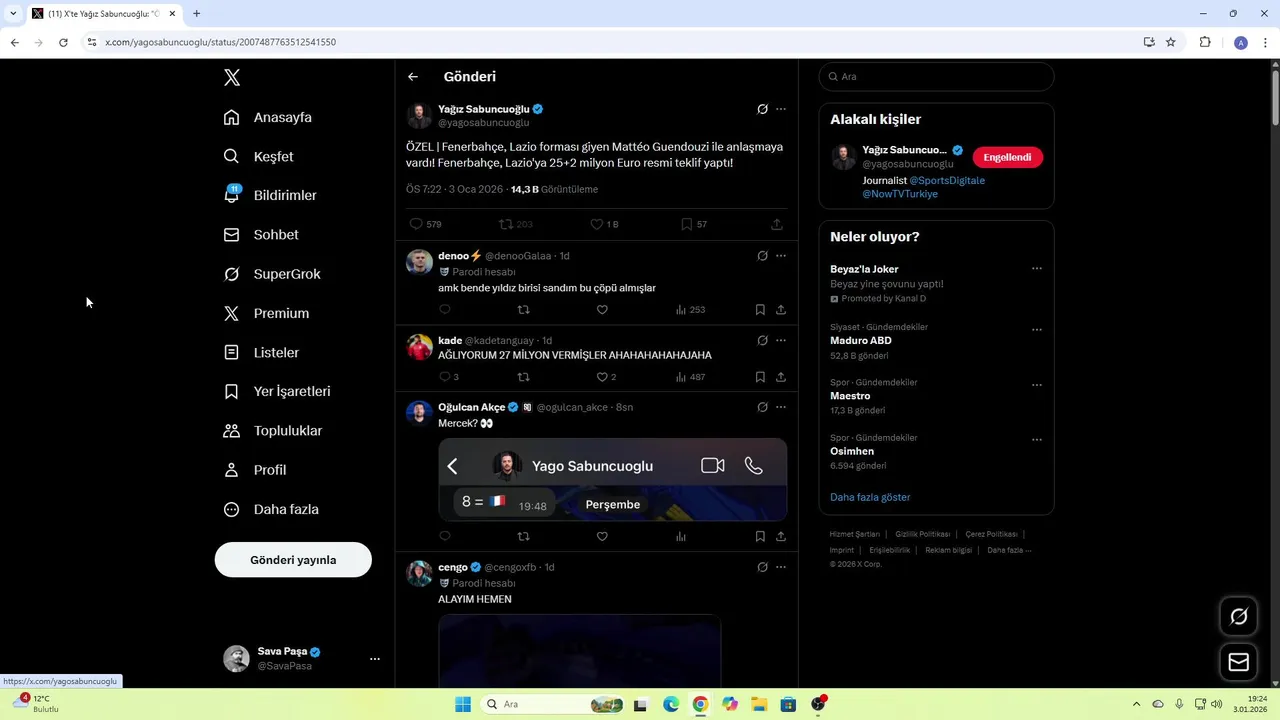Open more options on Oğulcan Akçe reply
The width and height of the screenshot is (1280, 720).
pyautogui.click(x=781, y=407)
